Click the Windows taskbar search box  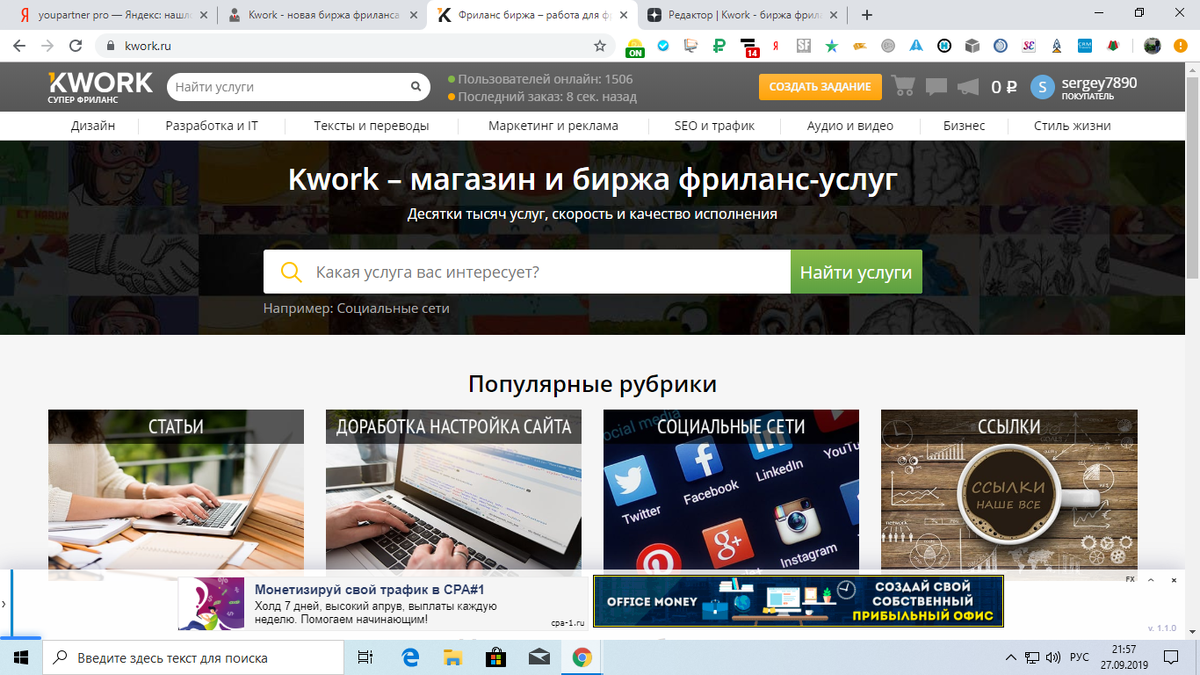(x=194, y=657)
